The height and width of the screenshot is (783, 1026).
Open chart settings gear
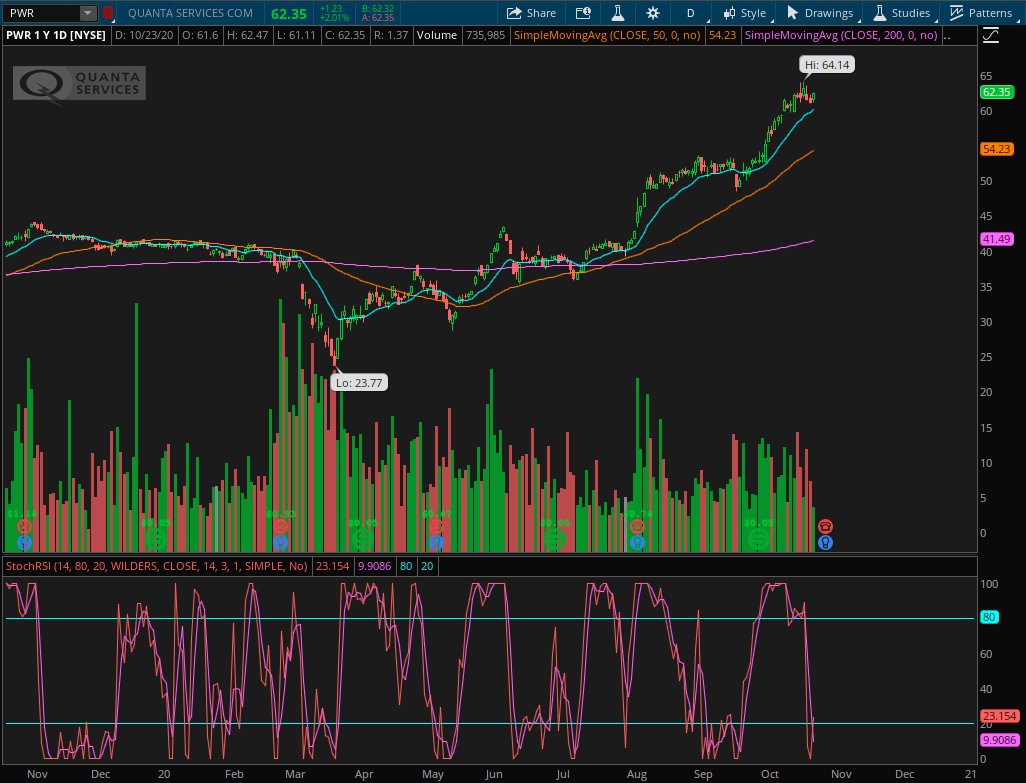pos(652,13)
